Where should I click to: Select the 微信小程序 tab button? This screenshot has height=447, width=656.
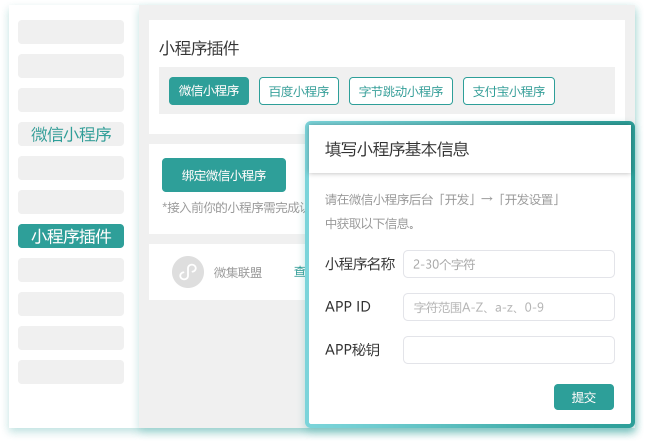[209, 91]
